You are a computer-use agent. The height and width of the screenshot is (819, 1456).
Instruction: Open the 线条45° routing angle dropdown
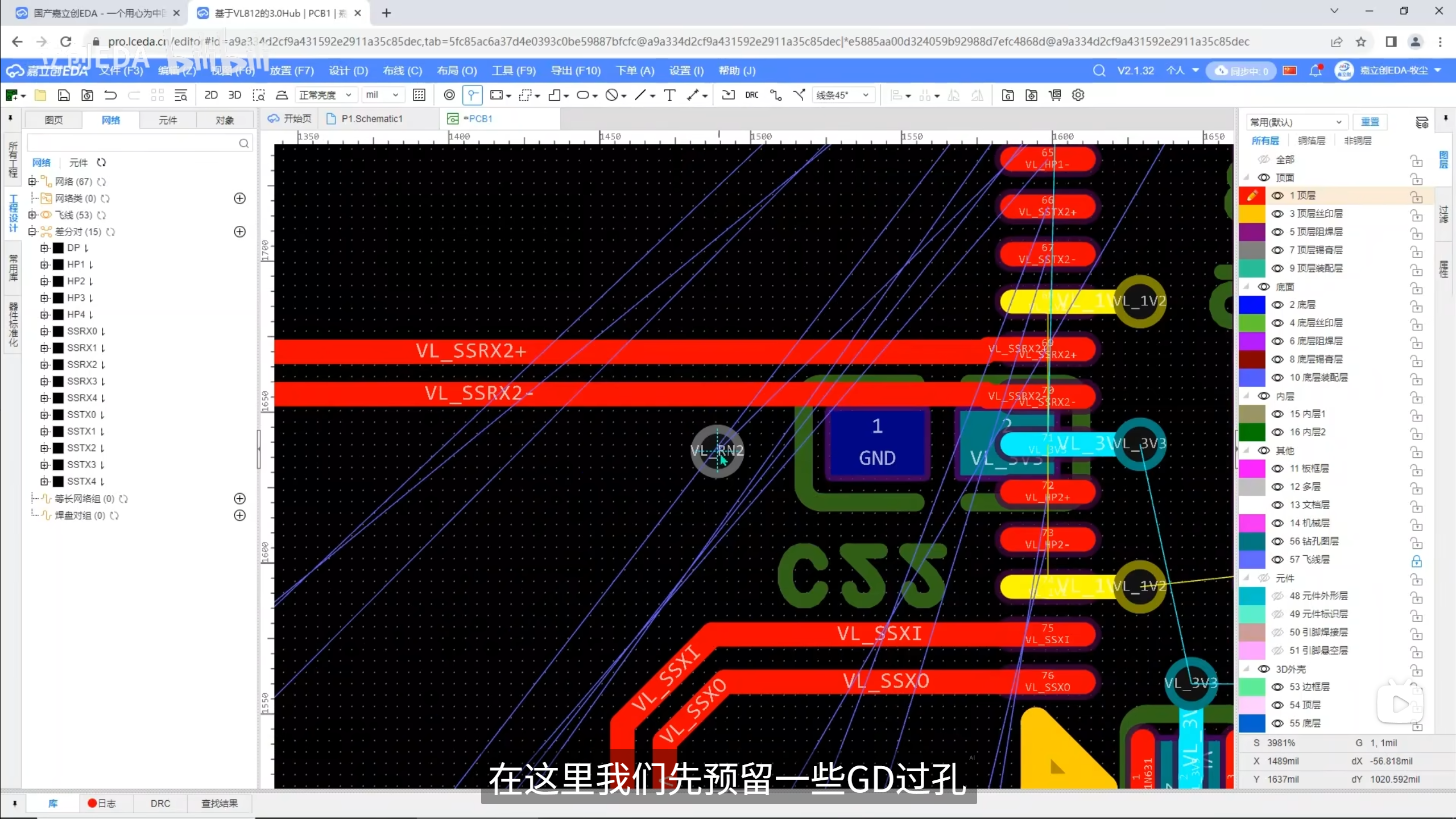(842, 95)
